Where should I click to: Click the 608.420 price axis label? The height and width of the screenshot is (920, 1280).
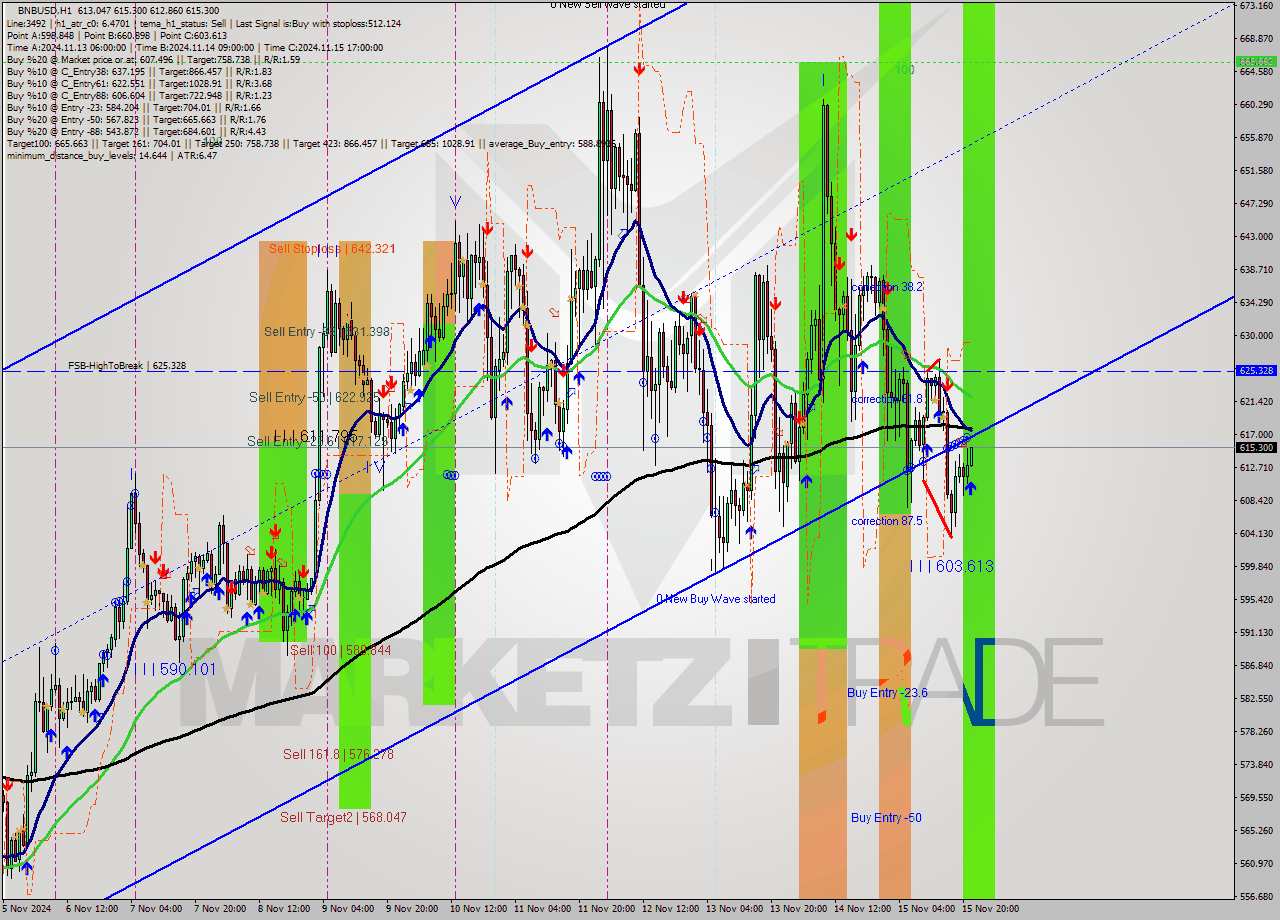point(1256,500)
